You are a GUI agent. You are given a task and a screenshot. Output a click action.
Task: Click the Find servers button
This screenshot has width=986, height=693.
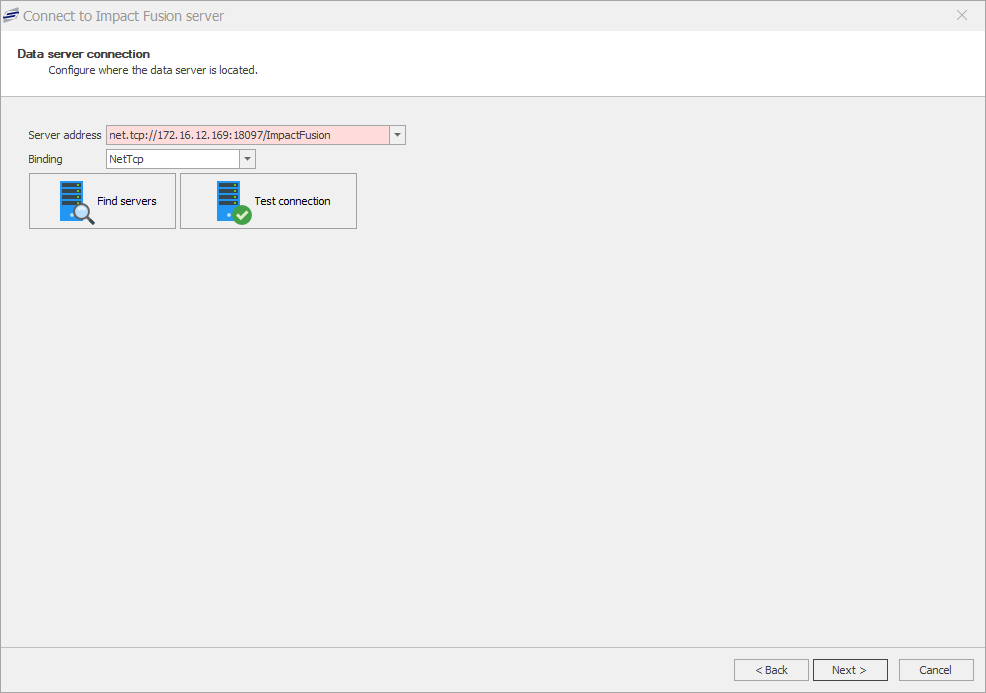pos(102,201)
